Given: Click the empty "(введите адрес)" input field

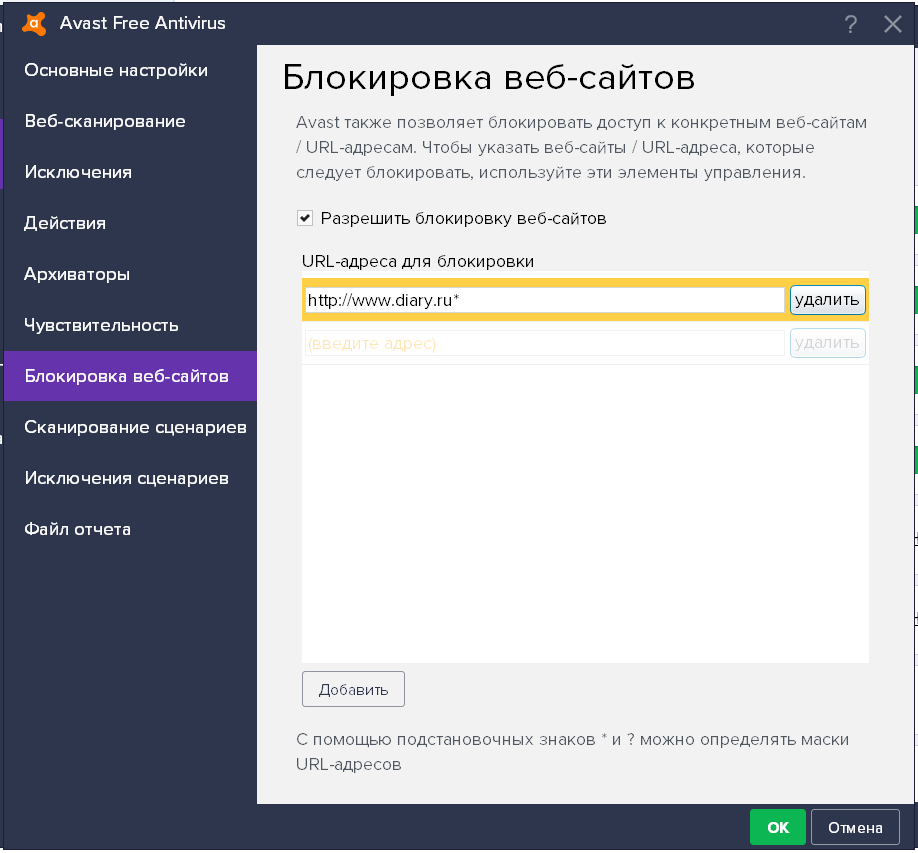Looking at the screenshot, I should coord(545,342).
